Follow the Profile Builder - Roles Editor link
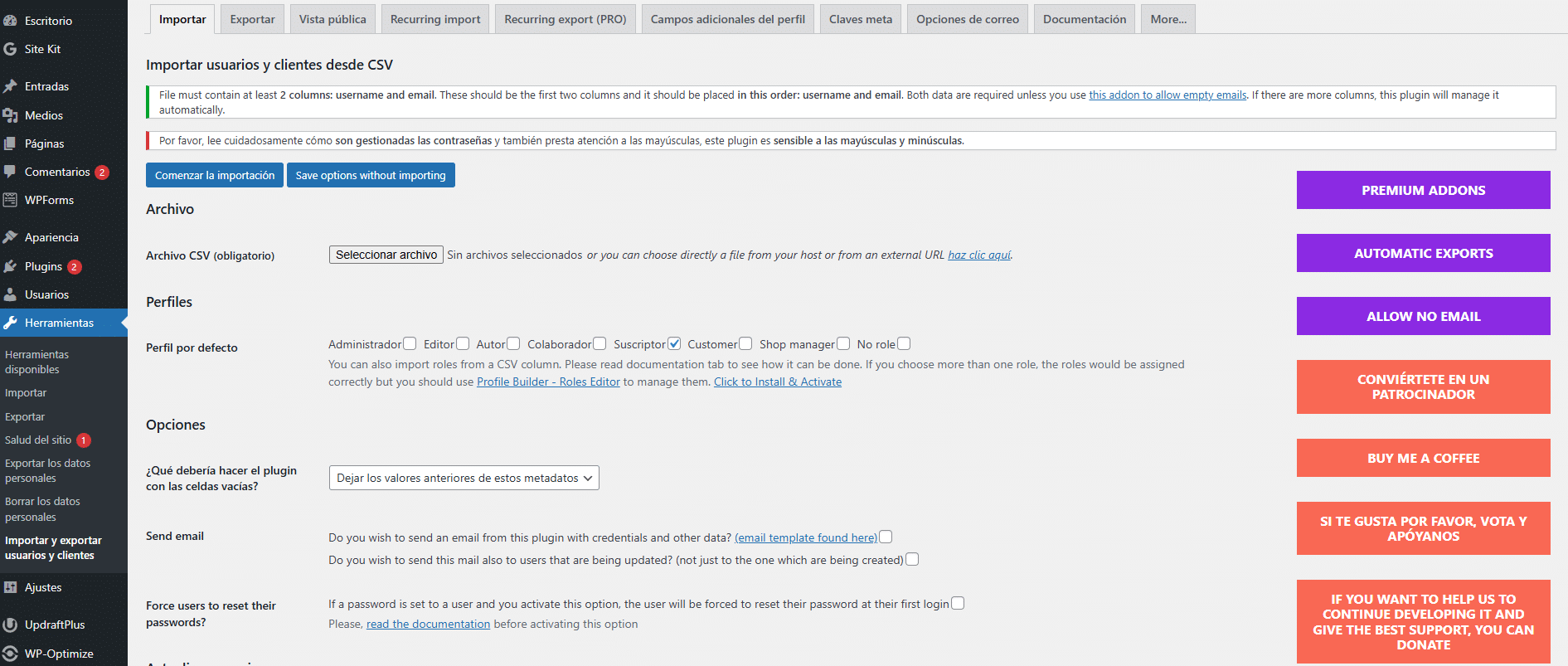This screenshot has height=666, width=1568. [x=548, y=382]
